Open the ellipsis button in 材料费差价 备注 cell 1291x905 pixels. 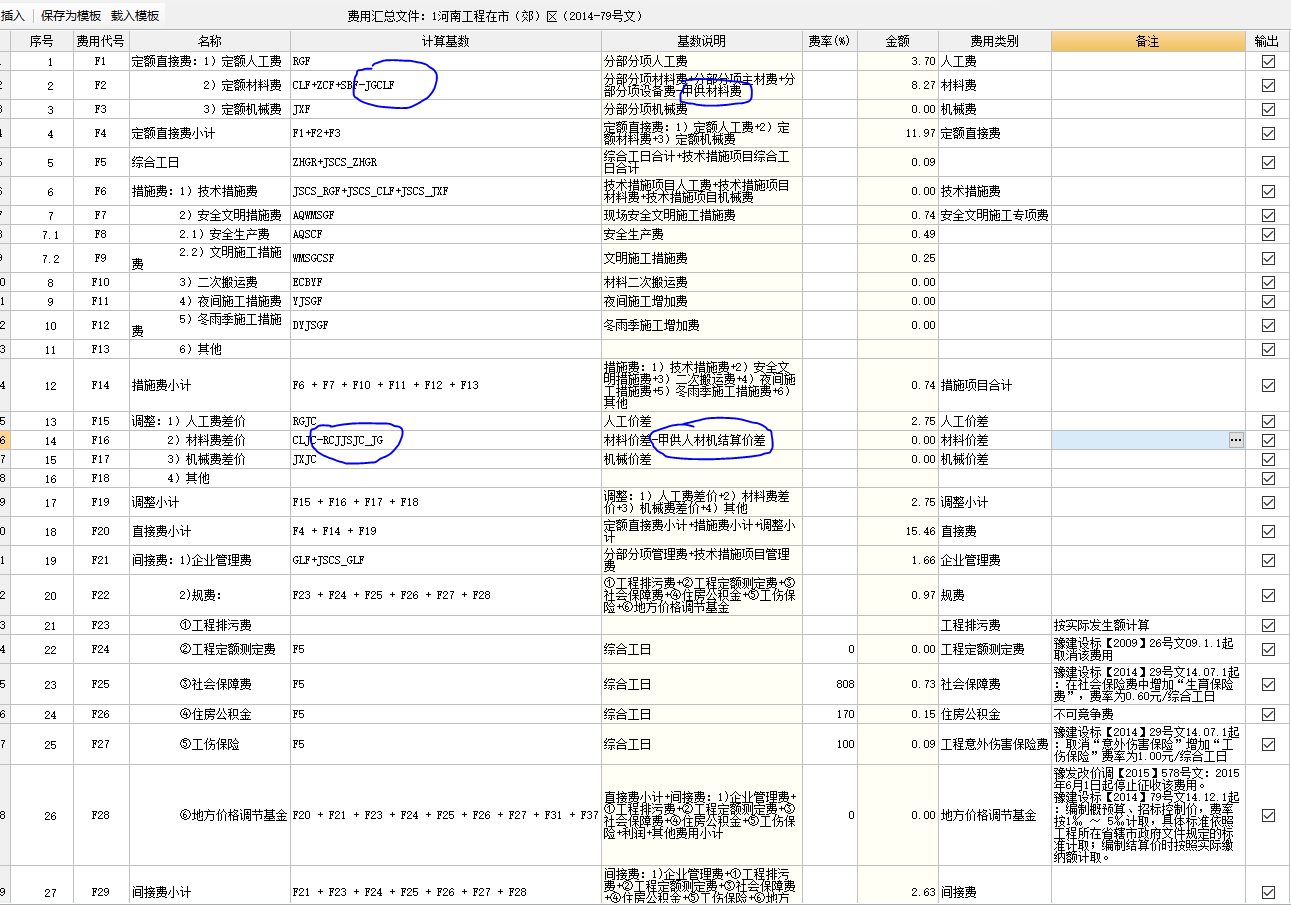pyautogui.click(x=1236, y=440)
